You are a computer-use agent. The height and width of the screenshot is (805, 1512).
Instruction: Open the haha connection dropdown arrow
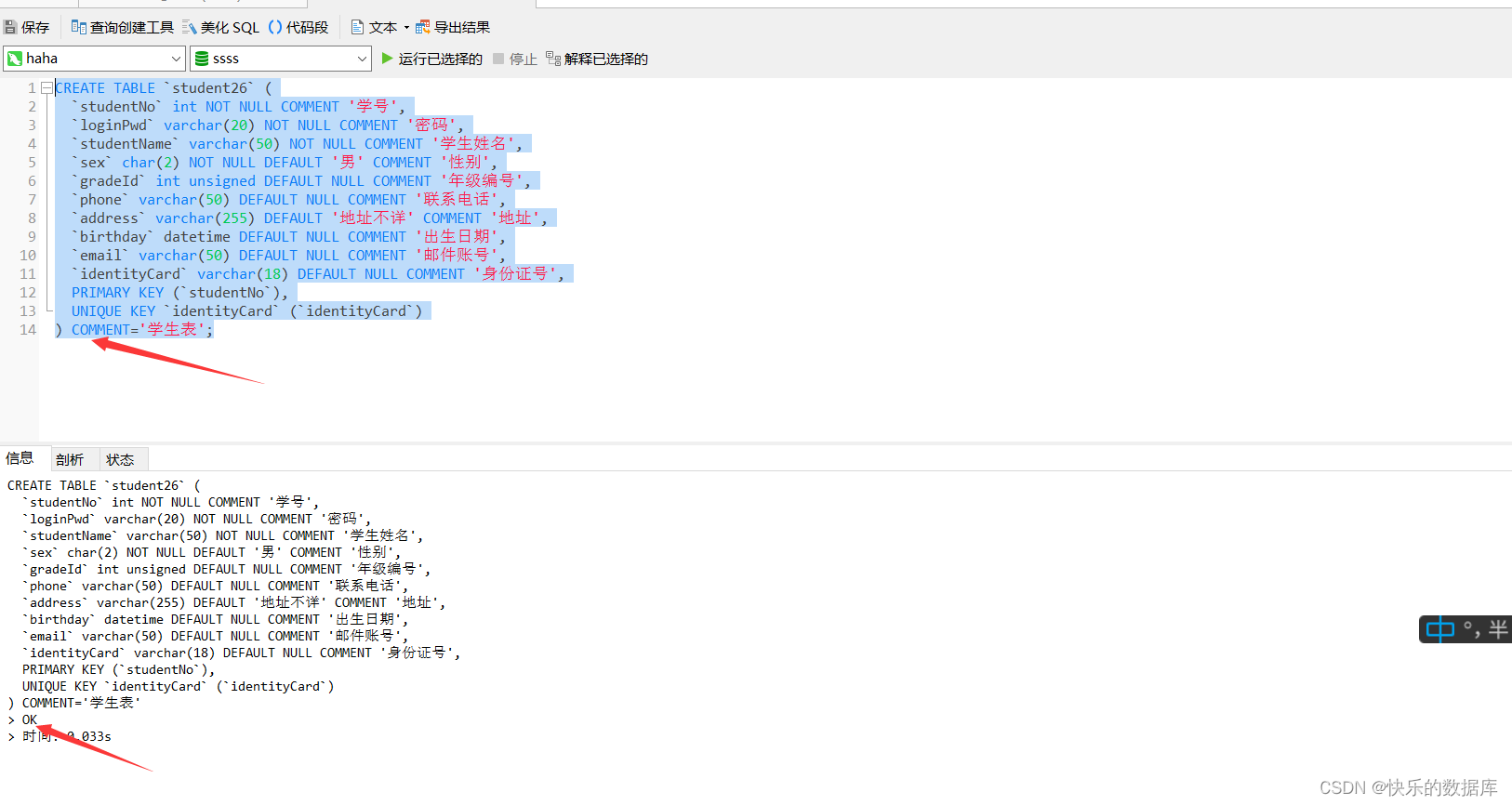177,59
